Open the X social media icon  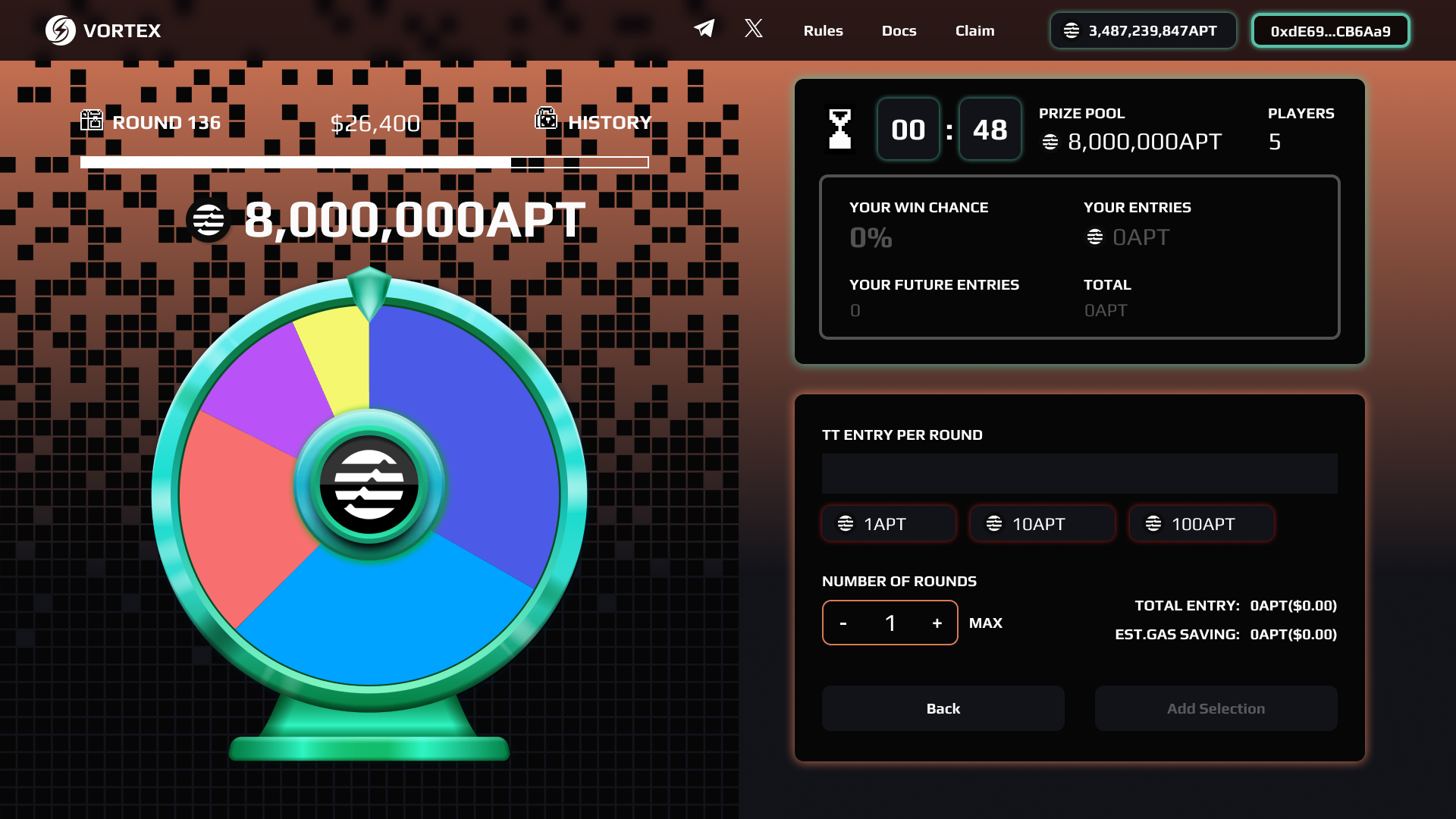tap(753, 29)
